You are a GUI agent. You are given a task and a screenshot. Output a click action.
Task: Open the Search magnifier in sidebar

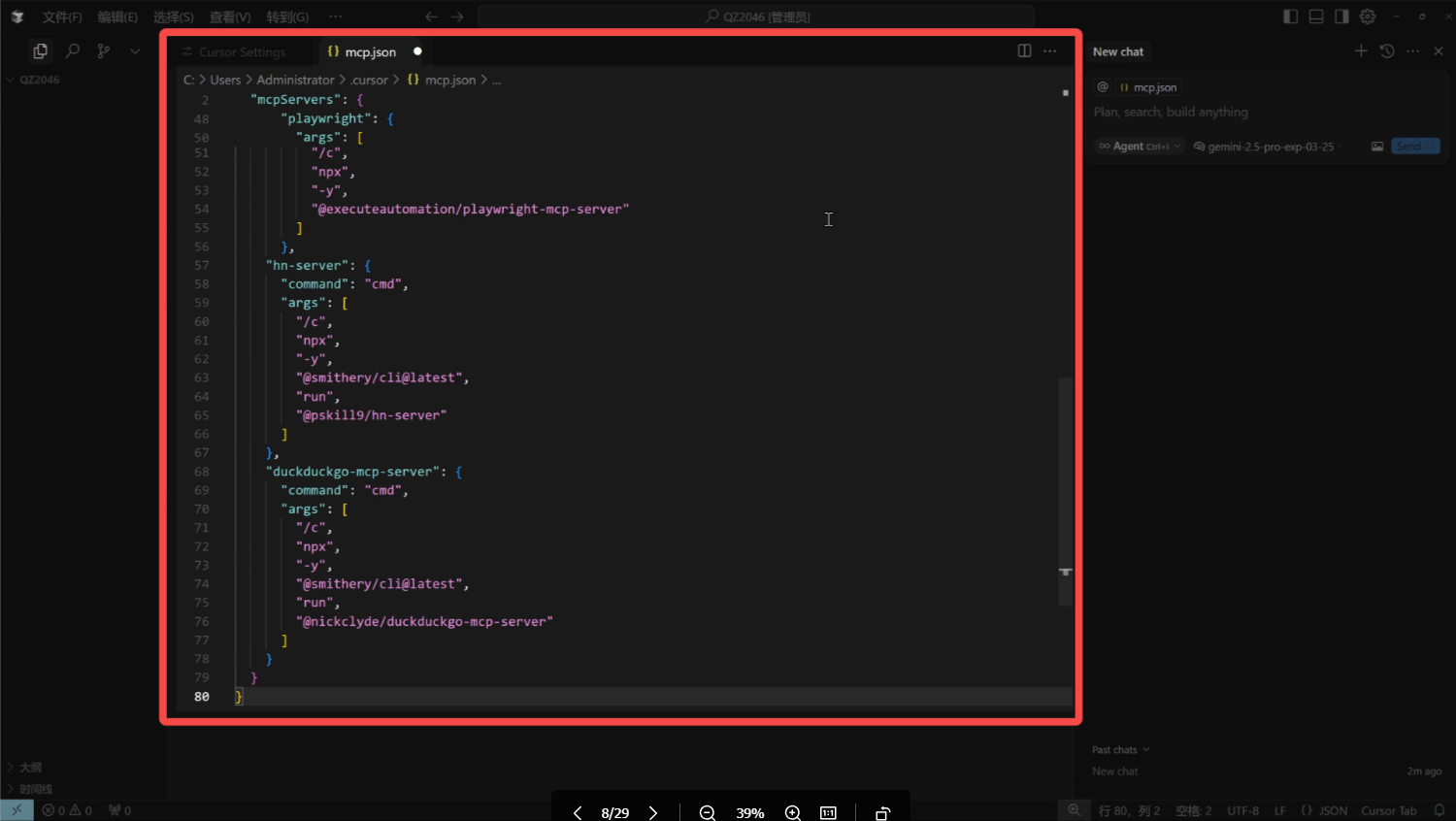pos(73,51)
